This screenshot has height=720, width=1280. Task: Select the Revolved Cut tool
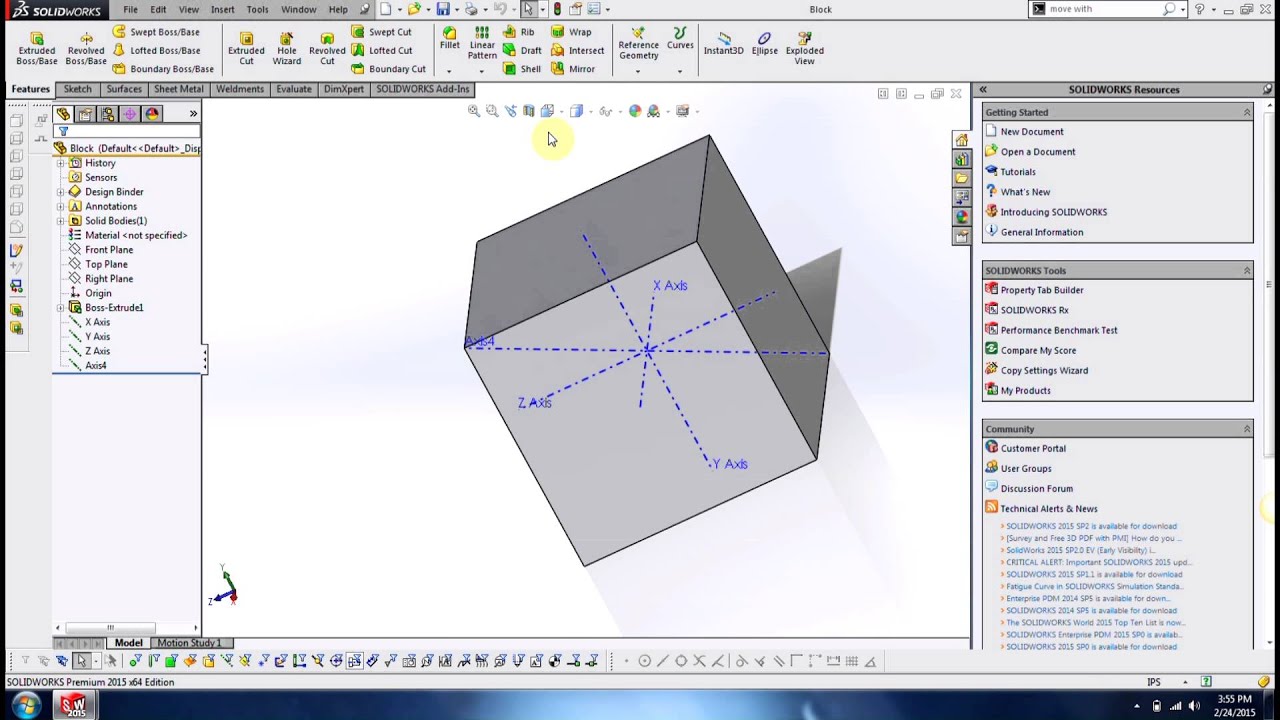[327, 47]
